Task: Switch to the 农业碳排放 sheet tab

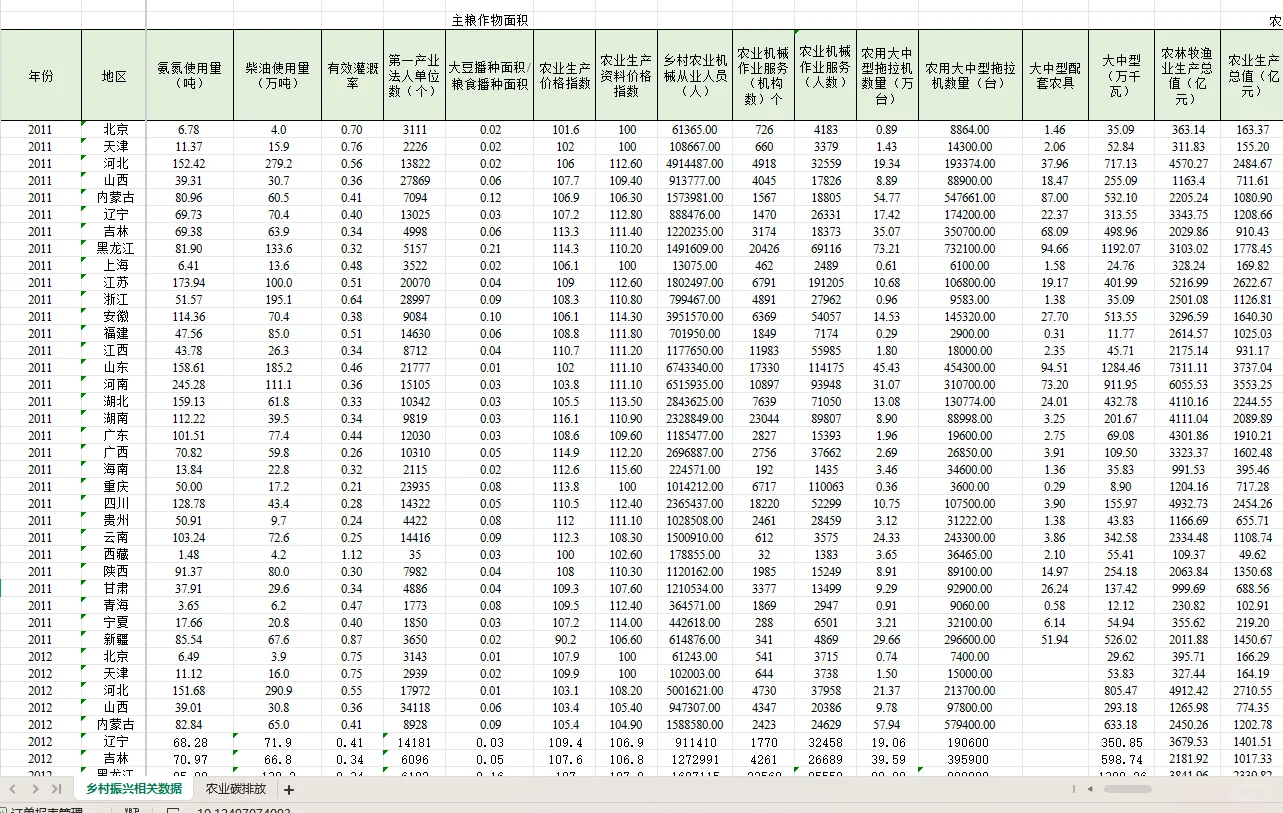Action: point(235,788)
